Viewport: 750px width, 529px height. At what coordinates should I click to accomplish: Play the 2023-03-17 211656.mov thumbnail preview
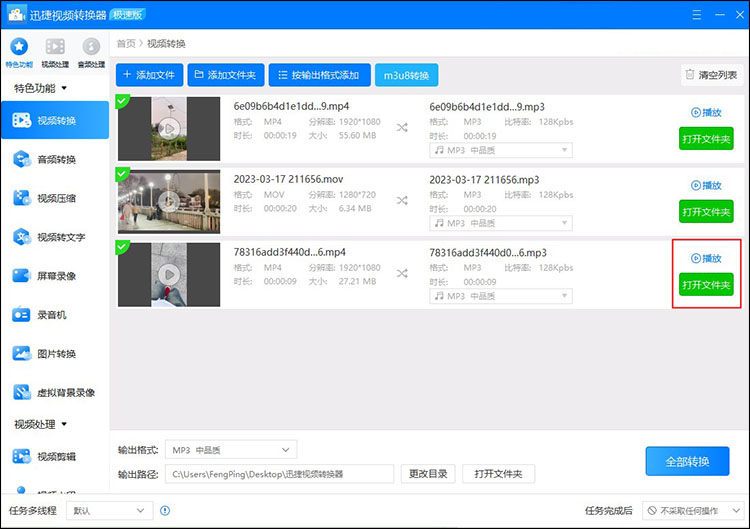169,201
